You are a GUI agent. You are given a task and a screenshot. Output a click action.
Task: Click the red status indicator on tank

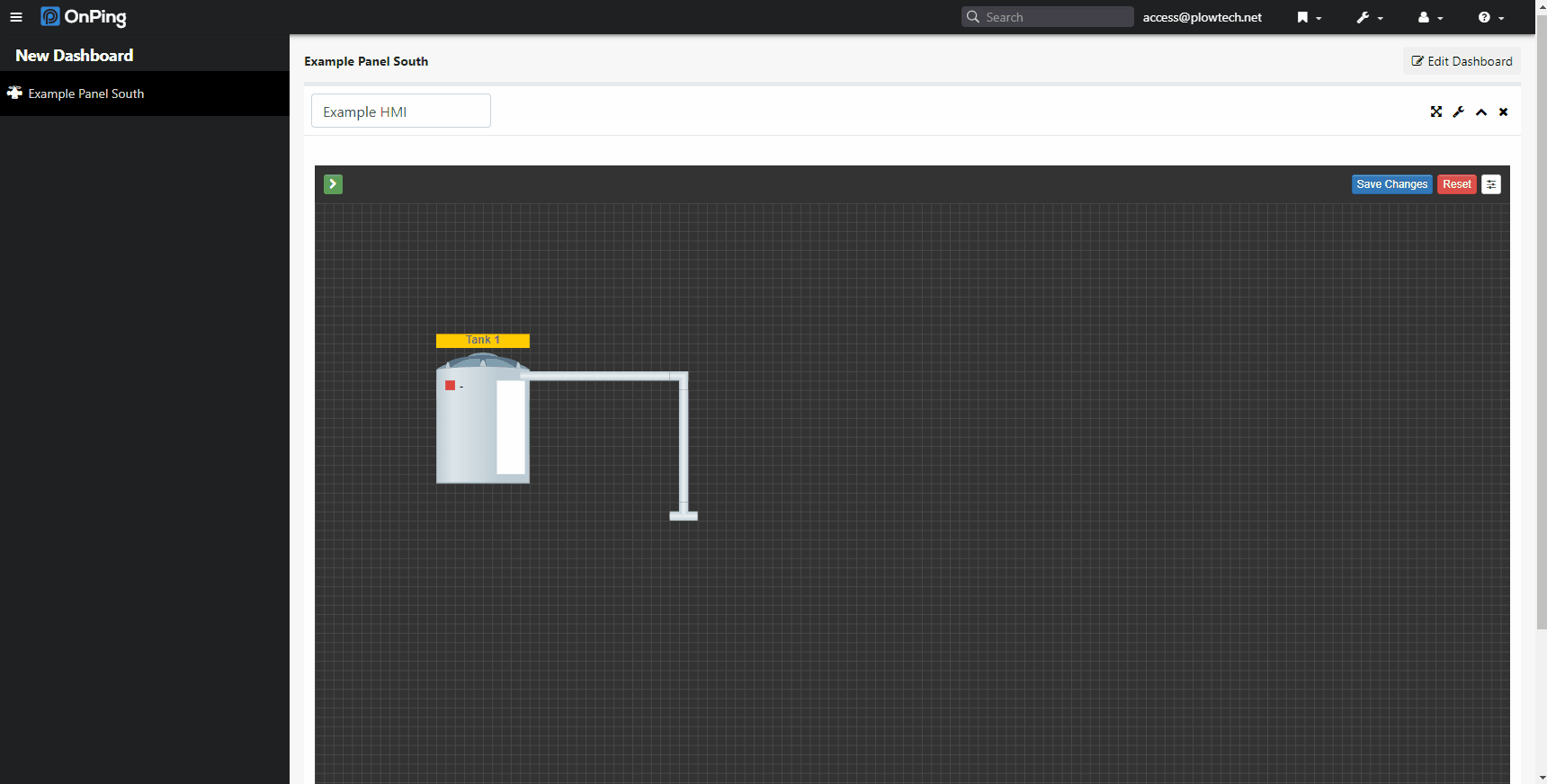[x=450, y=386]
